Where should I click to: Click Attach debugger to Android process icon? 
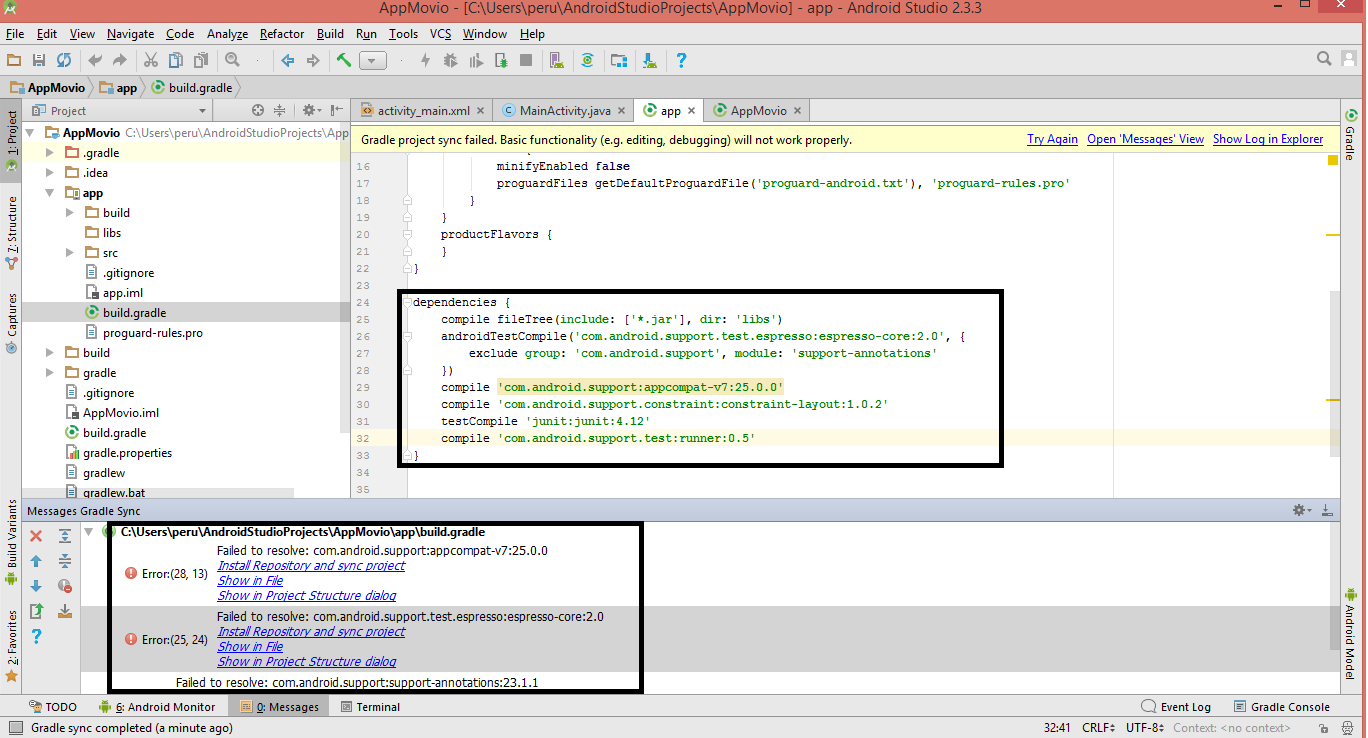(500, 61)
